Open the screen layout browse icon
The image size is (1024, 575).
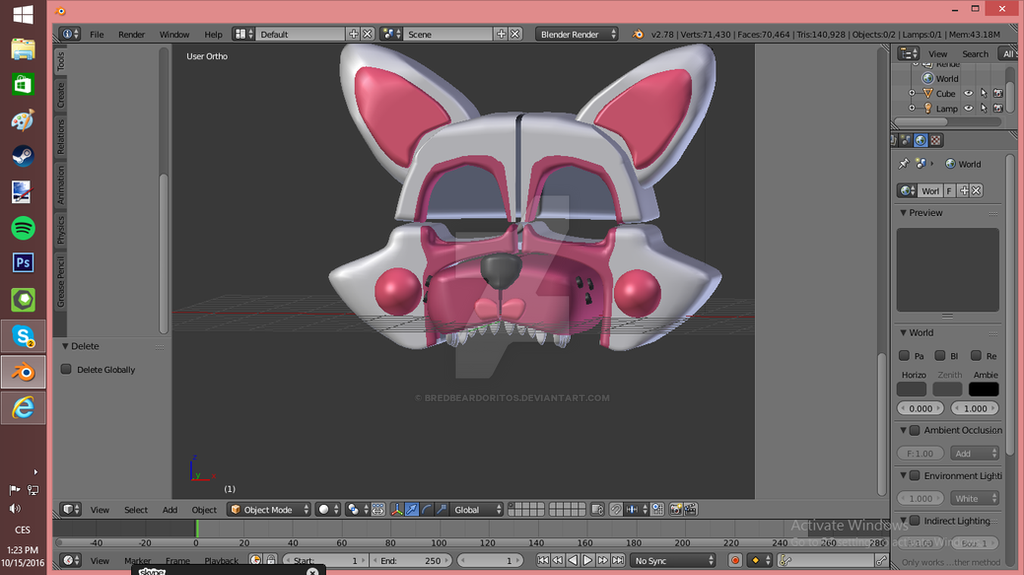click(244, 34)
